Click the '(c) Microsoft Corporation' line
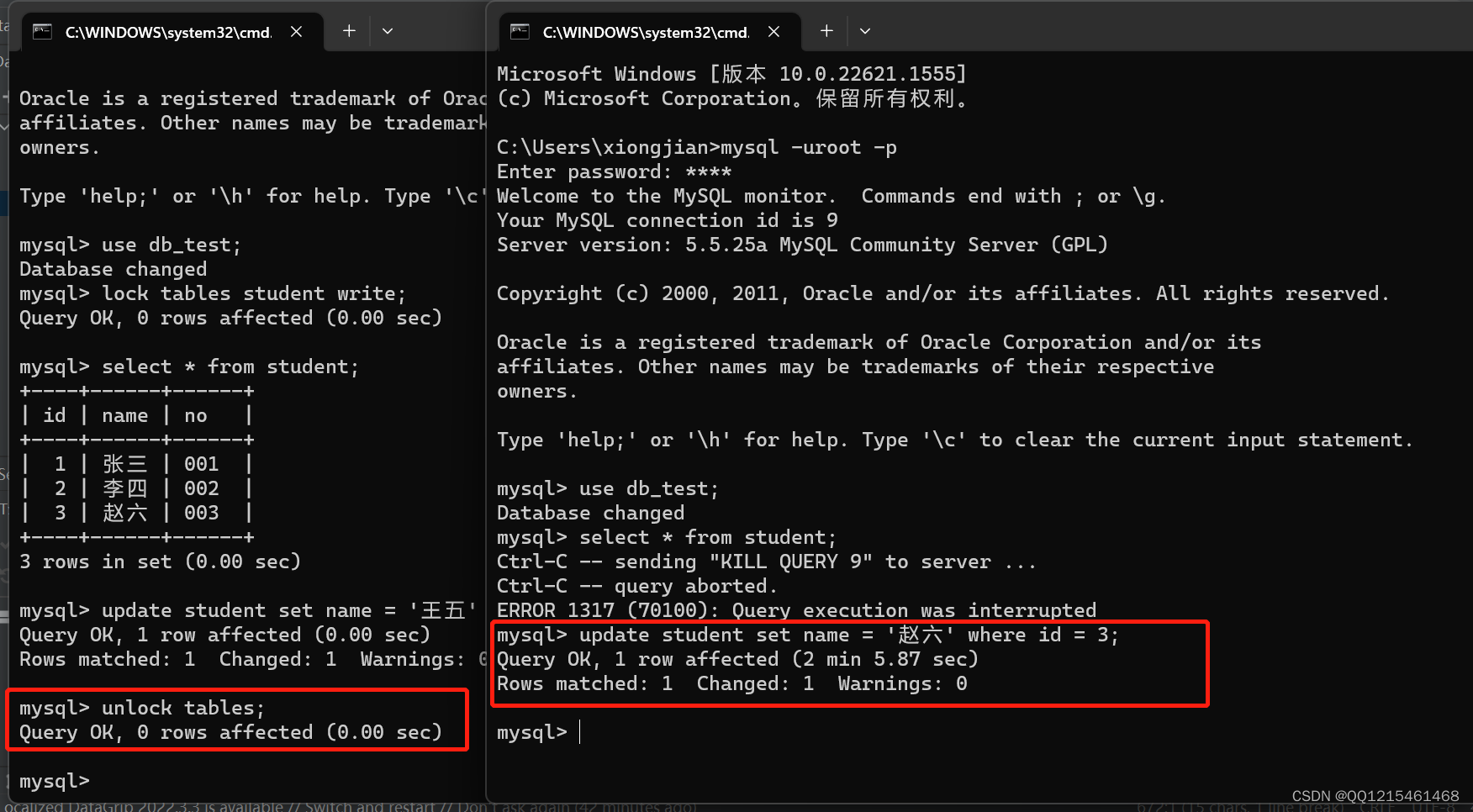Image resolution: width=1473 pixels, height=812 pixels. 732,98
